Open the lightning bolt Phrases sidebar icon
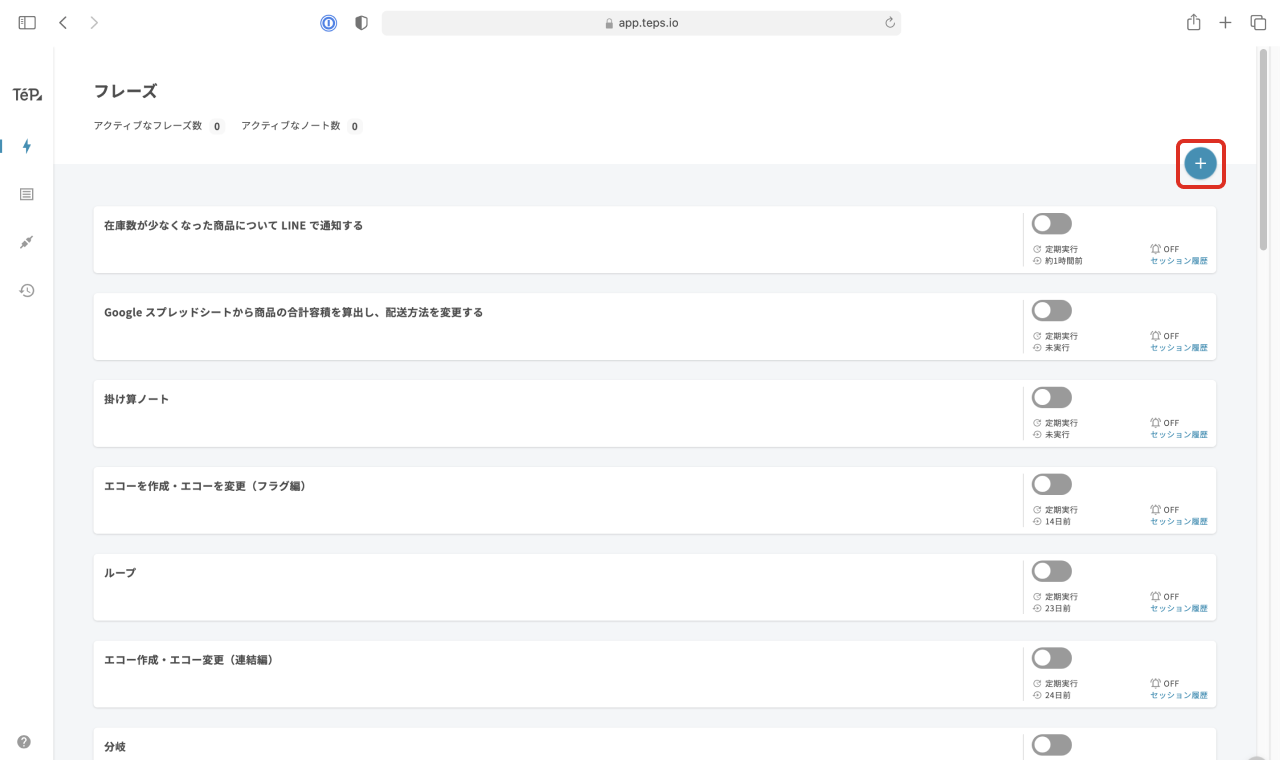The height and width of the screenshot is (760, 1280). (x=27, y=146)
